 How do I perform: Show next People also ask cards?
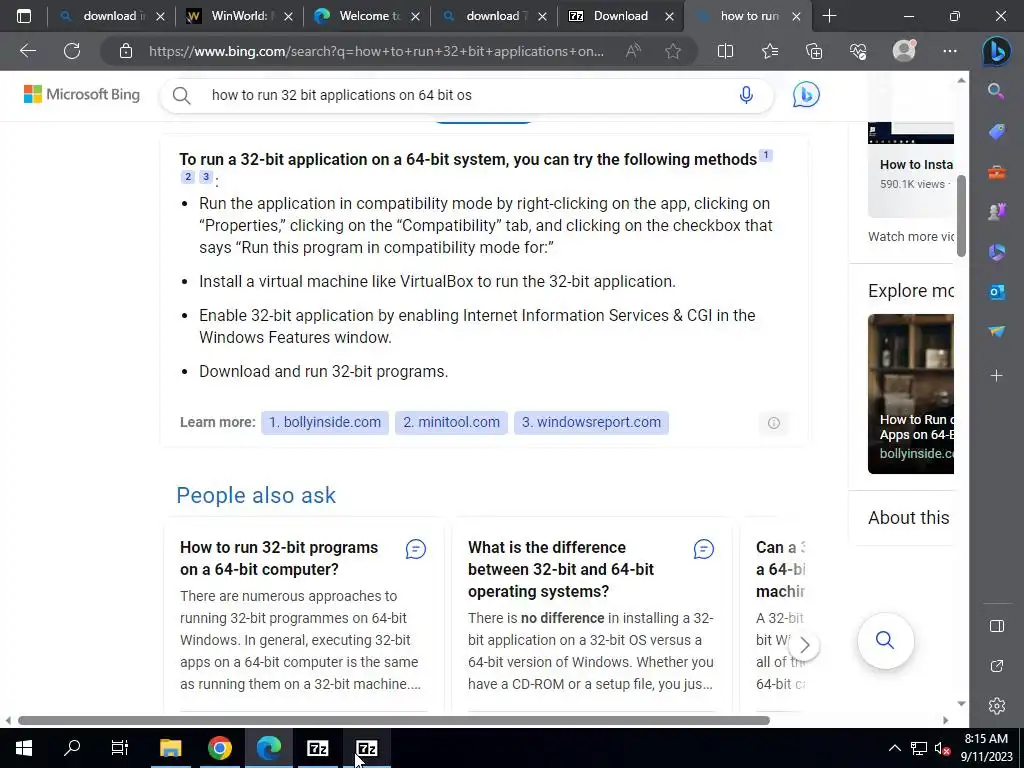[x=805, y=646]
